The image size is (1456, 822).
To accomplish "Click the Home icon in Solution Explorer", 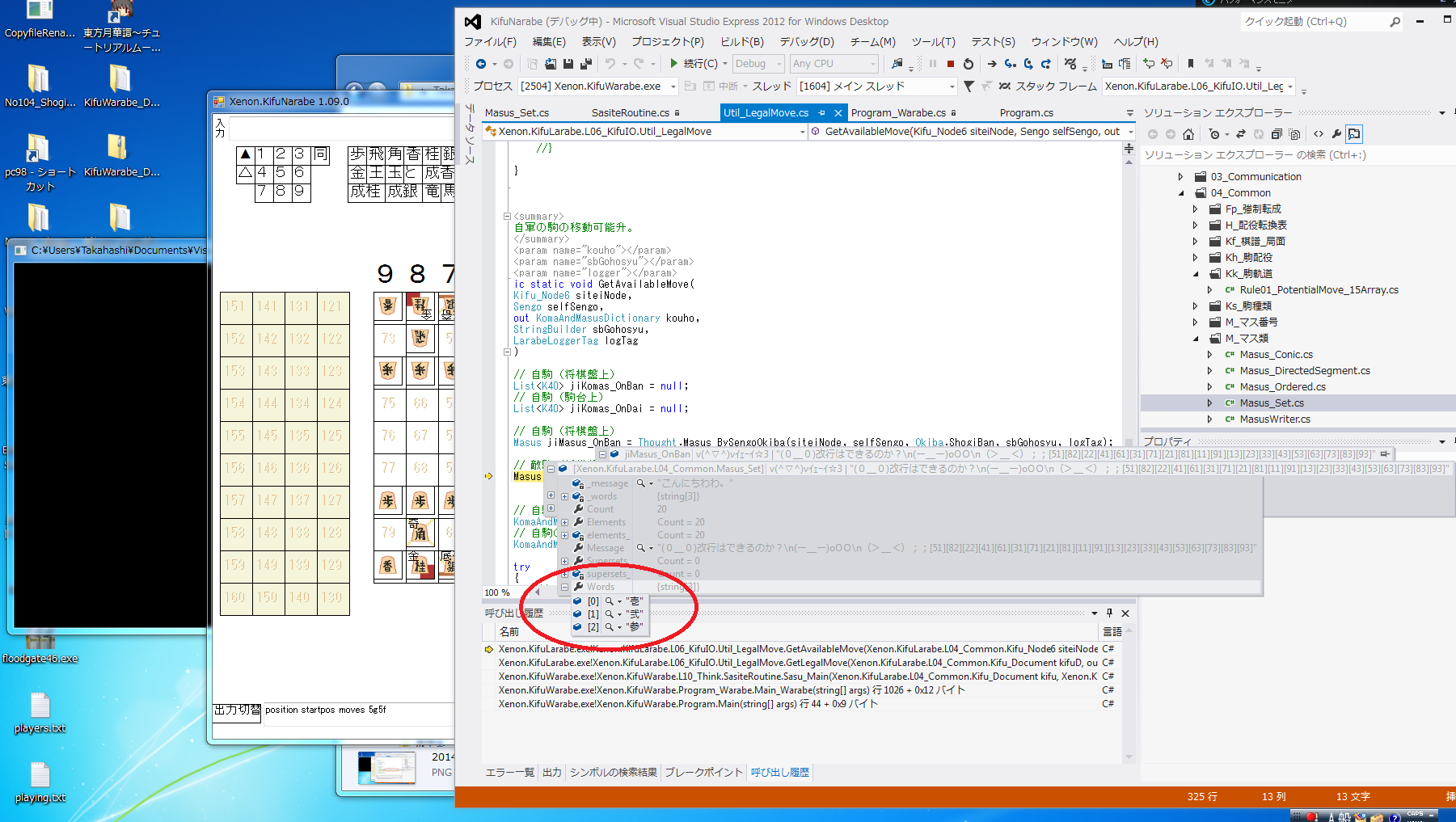I will pos(1188,134).
